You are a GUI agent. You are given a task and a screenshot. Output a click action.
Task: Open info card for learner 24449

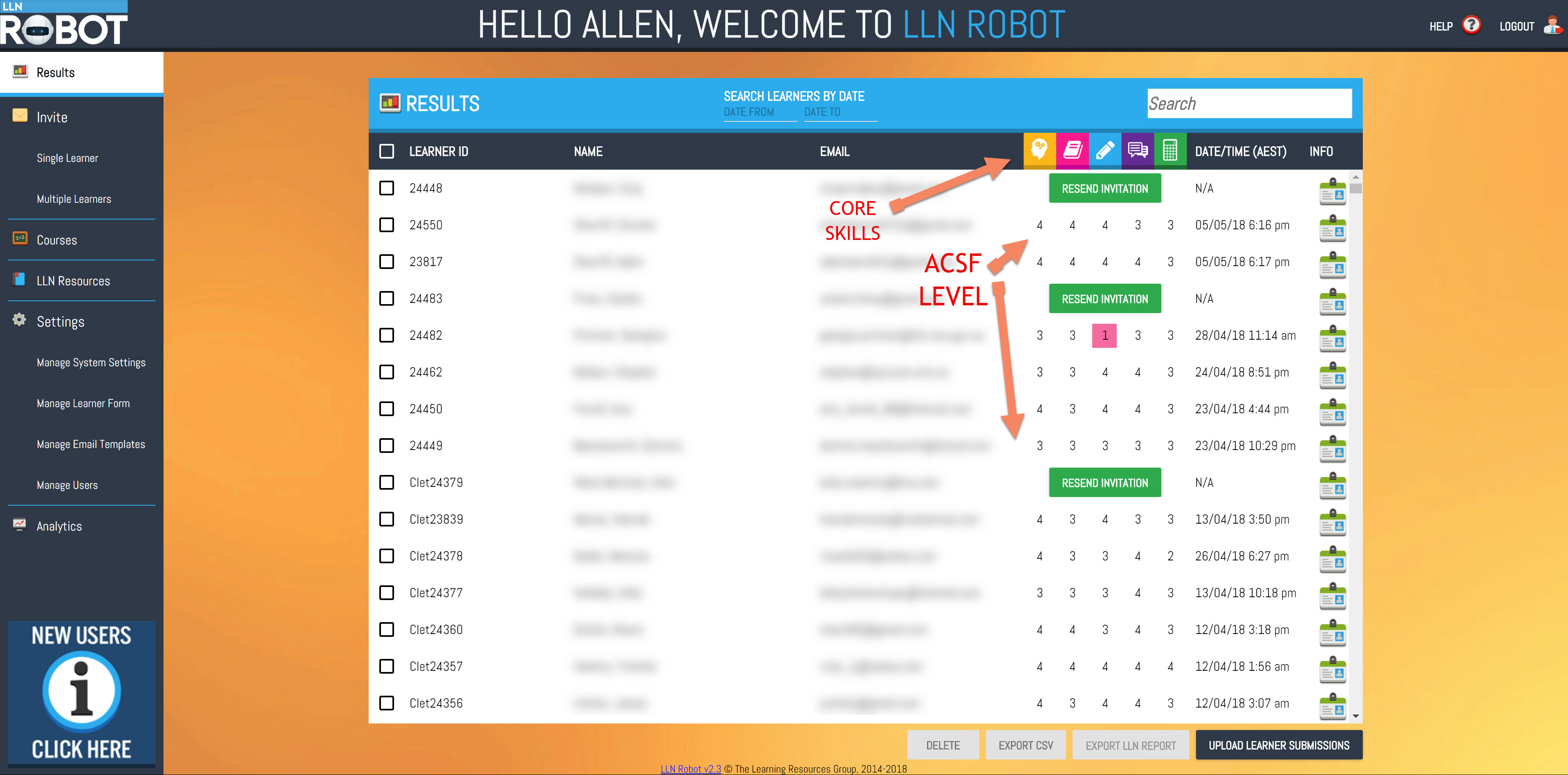coord(1333,449)
